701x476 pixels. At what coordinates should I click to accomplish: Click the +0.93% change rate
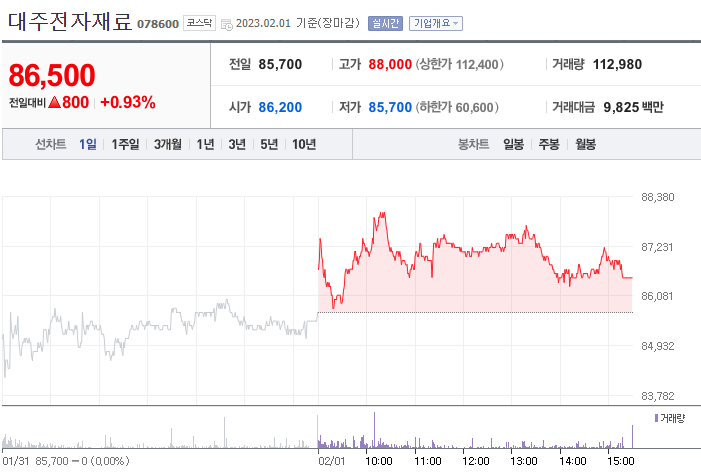click(128, 102)
